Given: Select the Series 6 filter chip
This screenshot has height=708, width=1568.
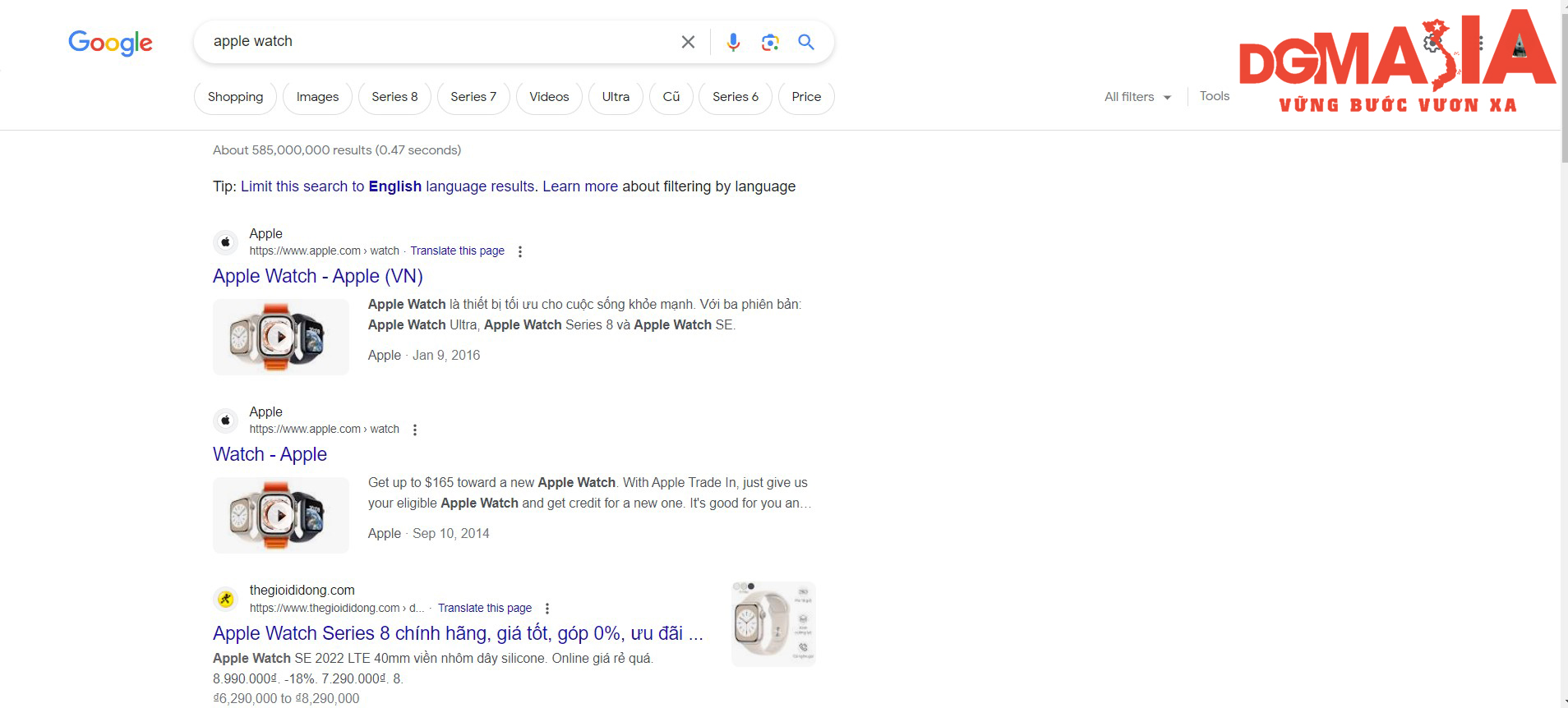Looking at the screenshot, I should coord(736,97).
